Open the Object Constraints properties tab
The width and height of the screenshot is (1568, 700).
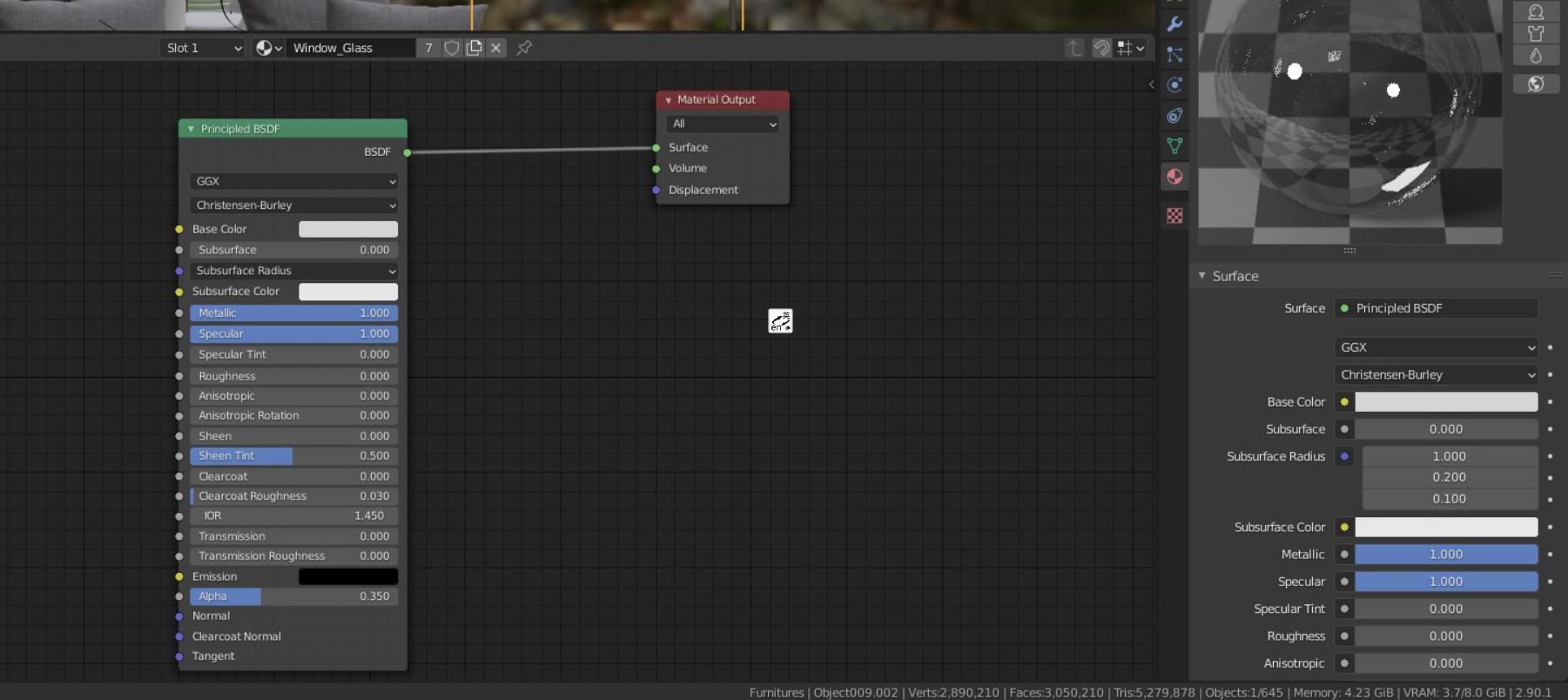coord(1174,115)
